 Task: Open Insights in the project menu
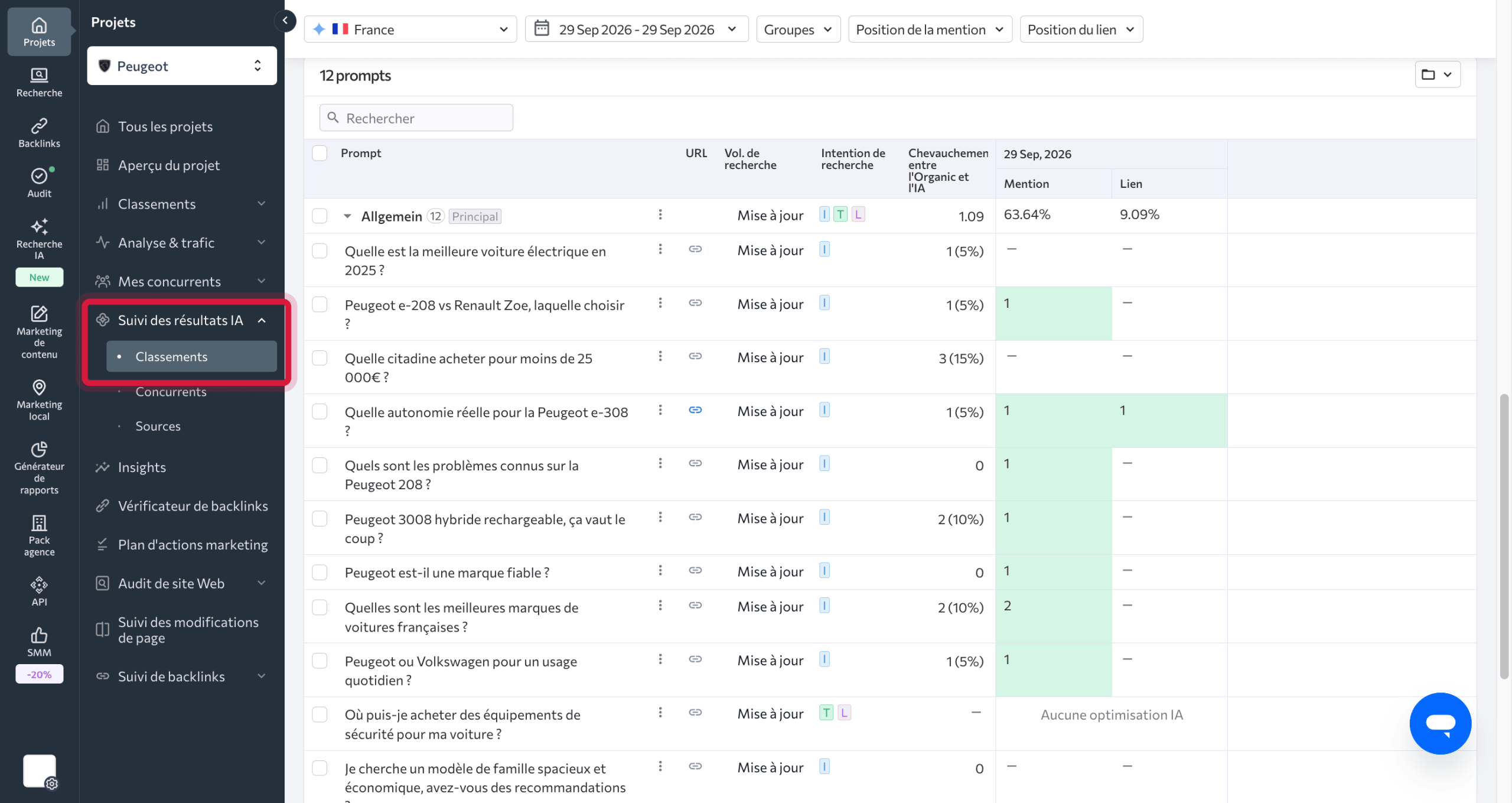(x=142, y=467)
